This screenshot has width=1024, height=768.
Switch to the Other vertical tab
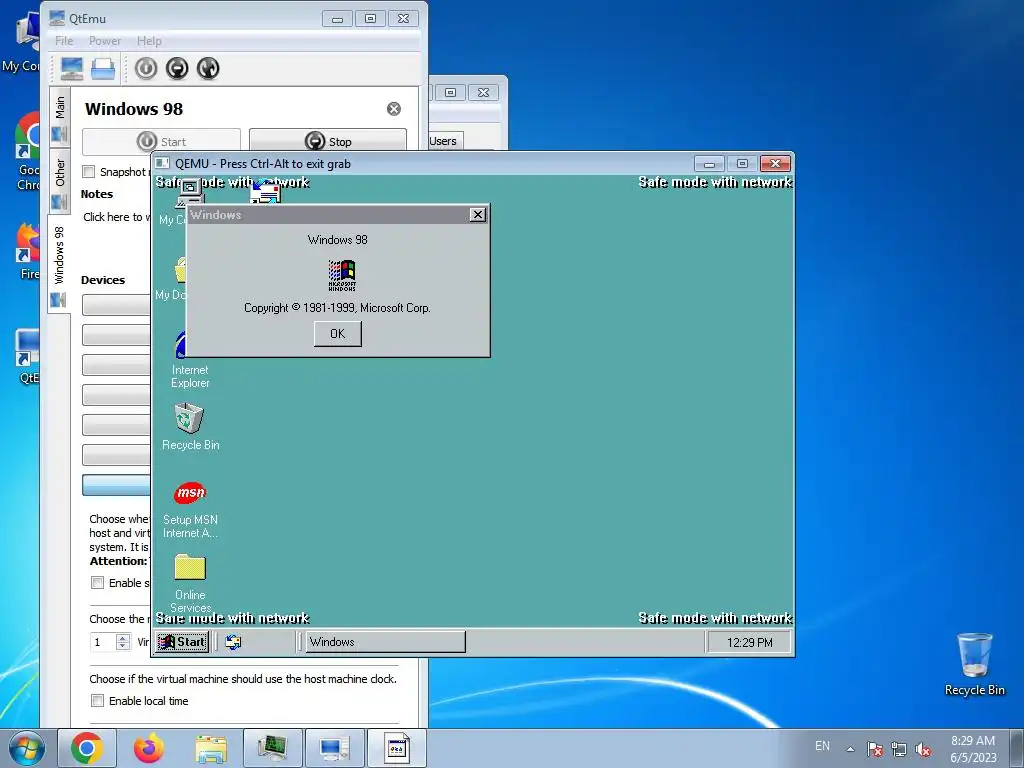point(59,182)
